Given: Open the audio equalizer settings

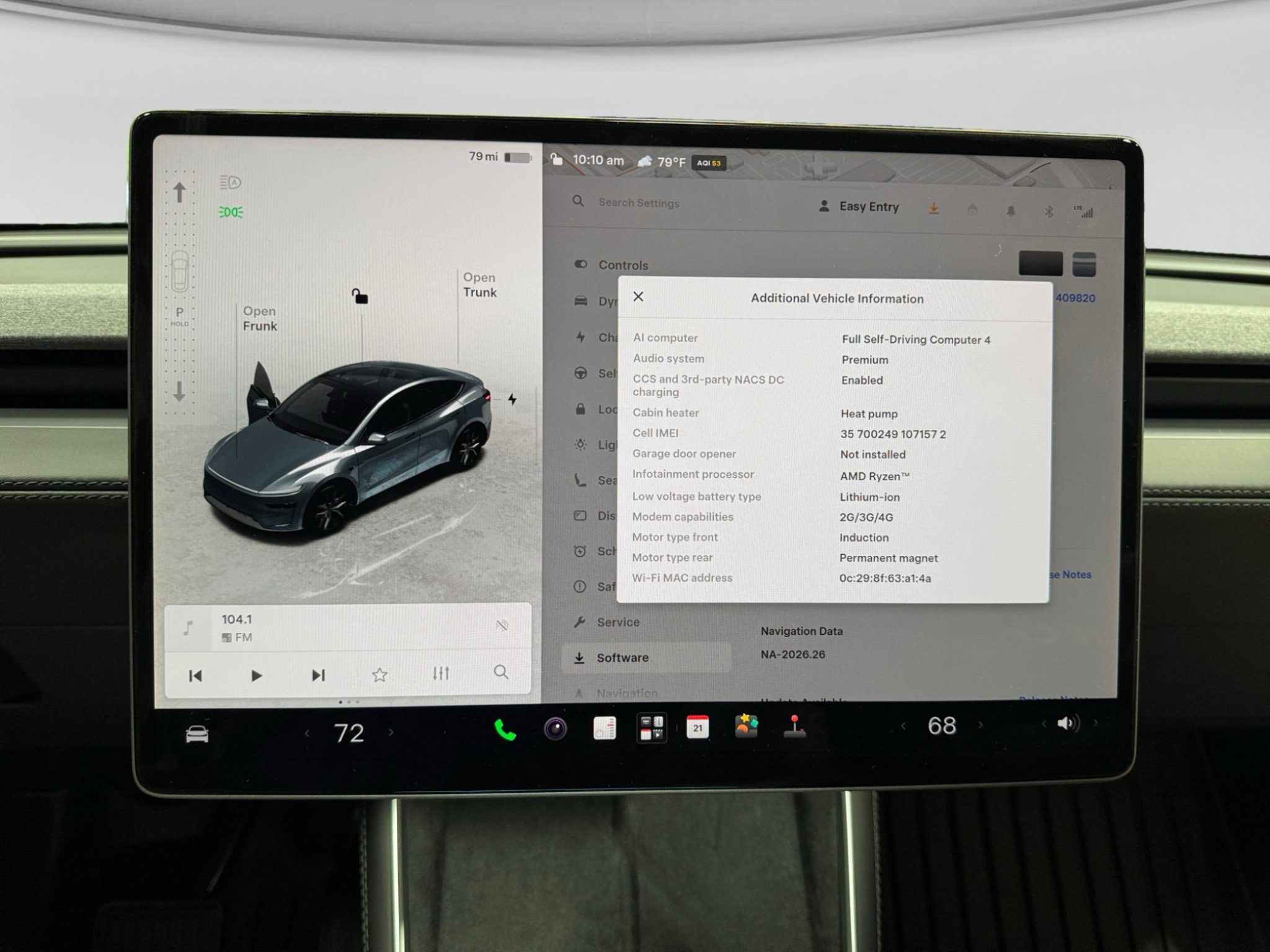Looking at the screenshot, I should (441, 673).
